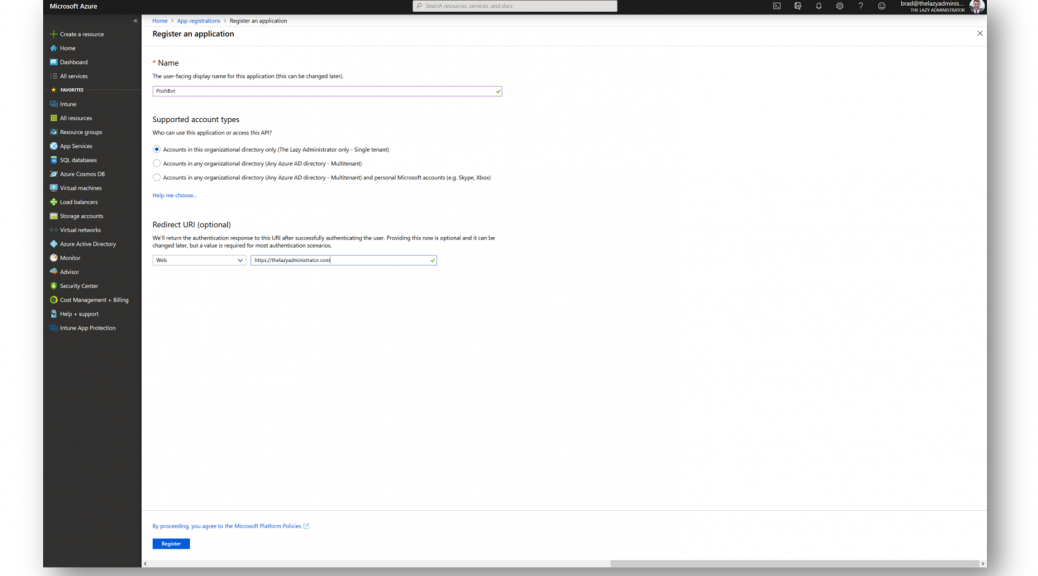1038x576 pixels.
Task: Click the user avatar picture
Action: (976, 6)
